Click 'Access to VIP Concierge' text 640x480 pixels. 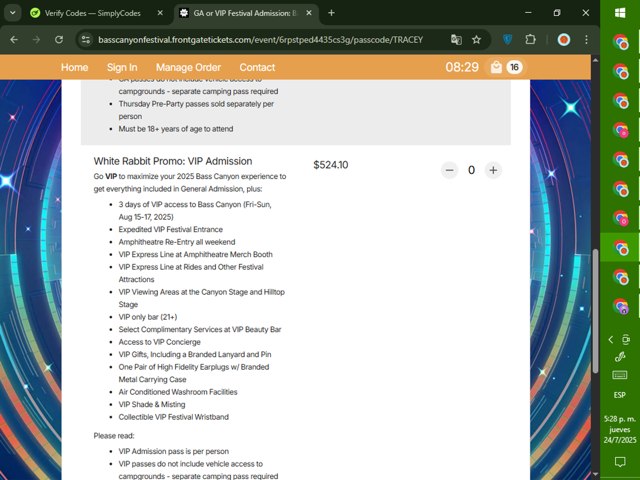coord(160,342)
